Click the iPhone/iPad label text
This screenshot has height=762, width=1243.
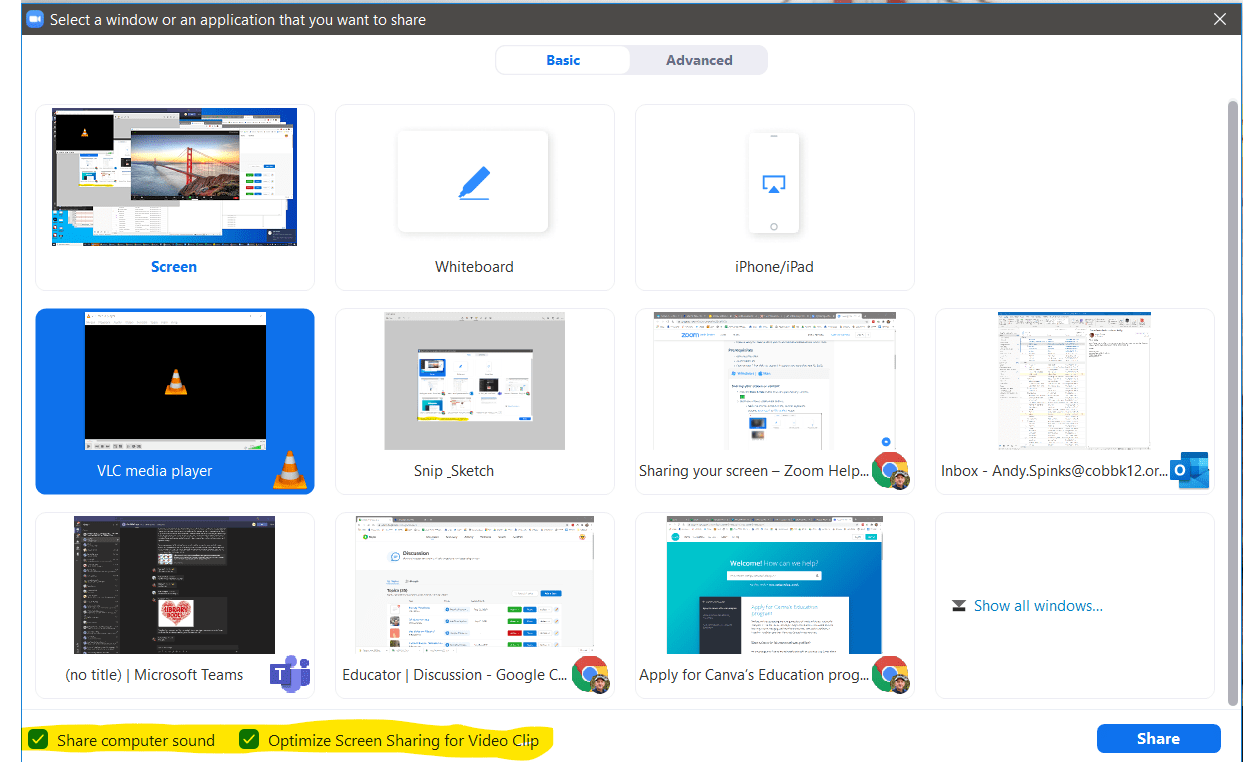[774, 267]
